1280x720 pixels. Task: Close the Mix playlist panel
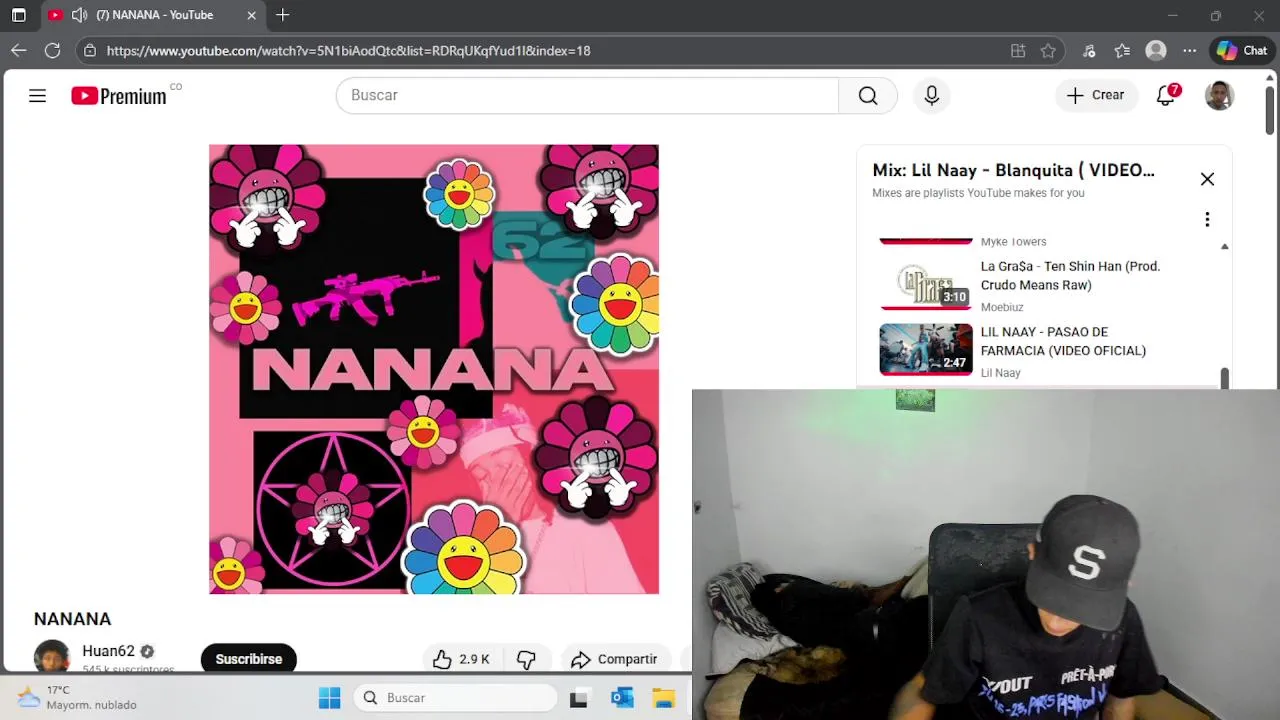click(x=1207, y=179)
